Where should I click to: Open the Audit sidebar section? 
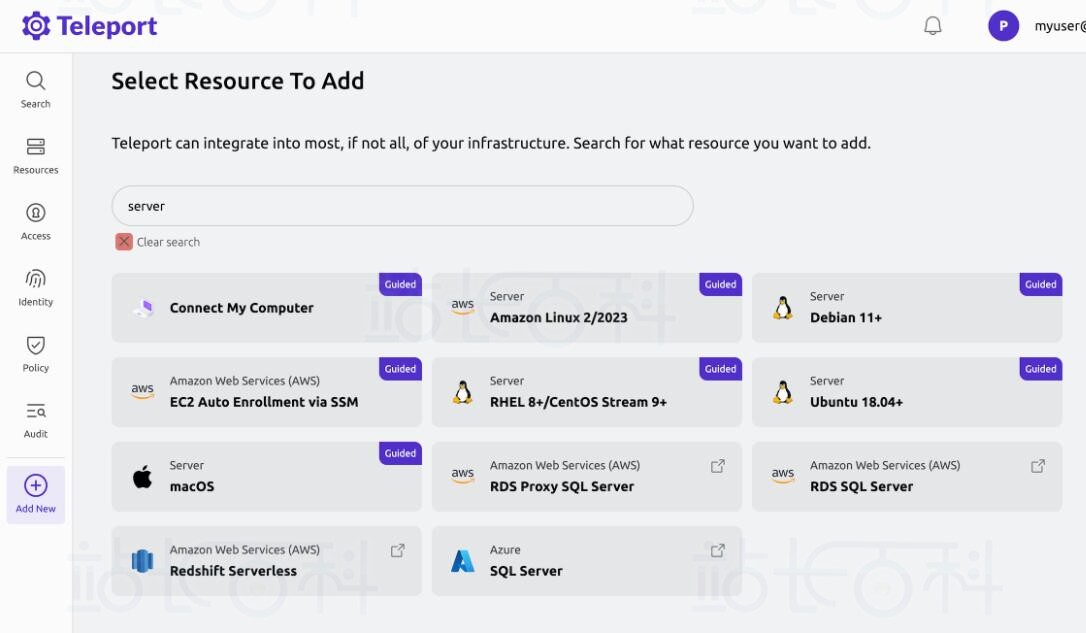coord(35,420)
